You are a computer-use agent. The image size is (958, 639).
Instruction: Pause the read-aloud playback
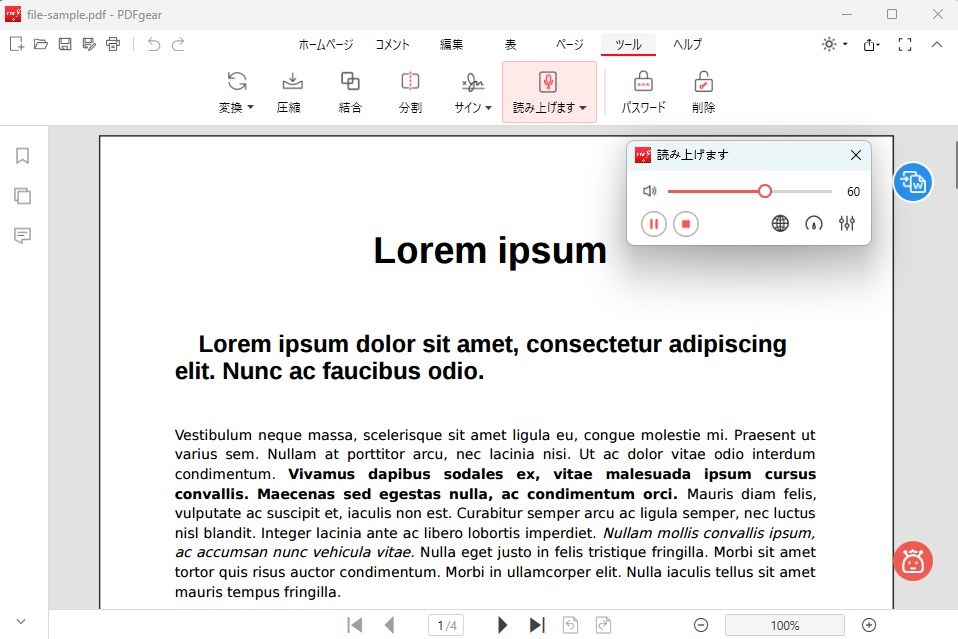[653, 224]
